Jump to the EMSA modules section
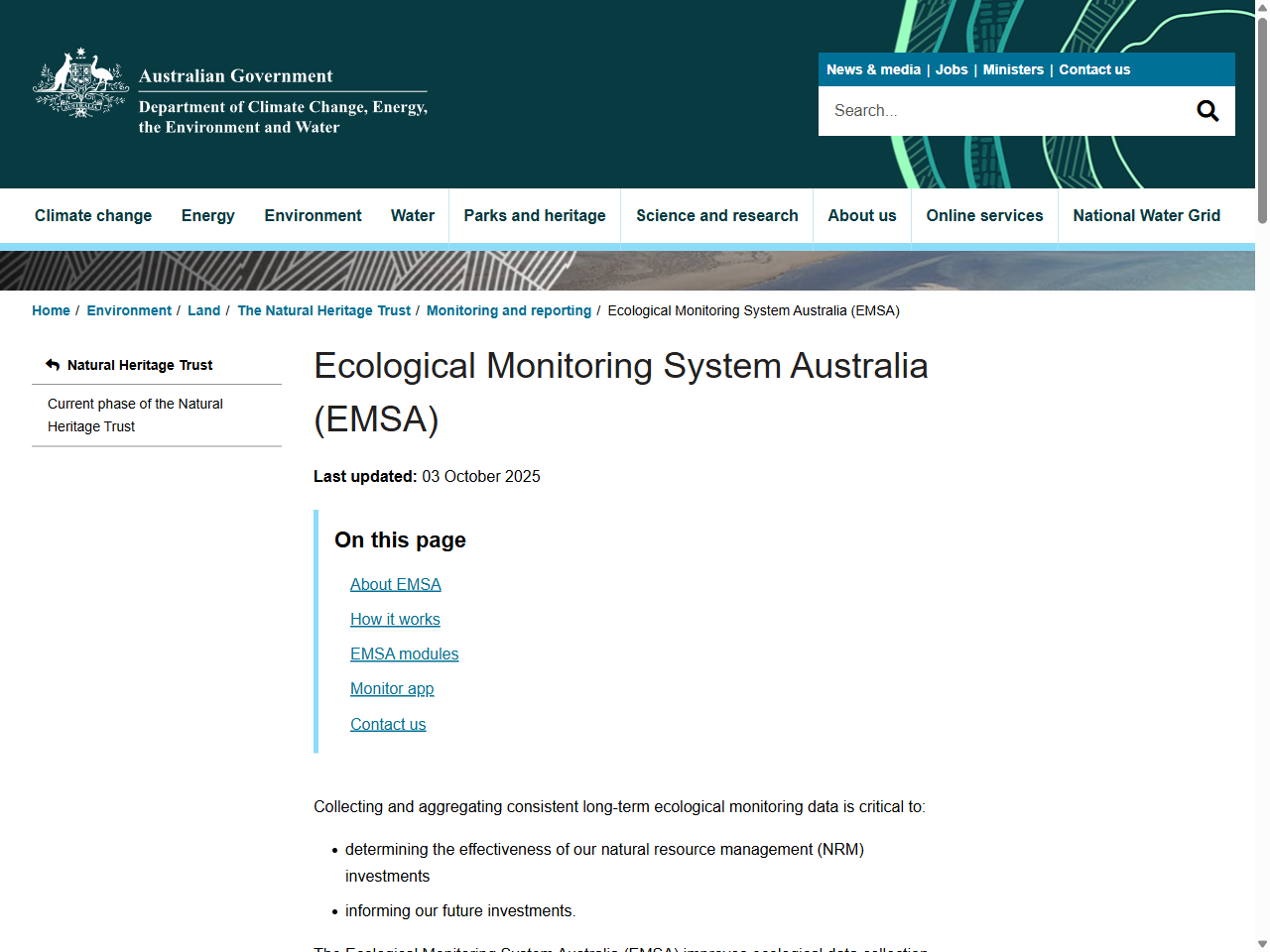The width and height of the screenshot is (1270, 952). [x=404, y=654]
